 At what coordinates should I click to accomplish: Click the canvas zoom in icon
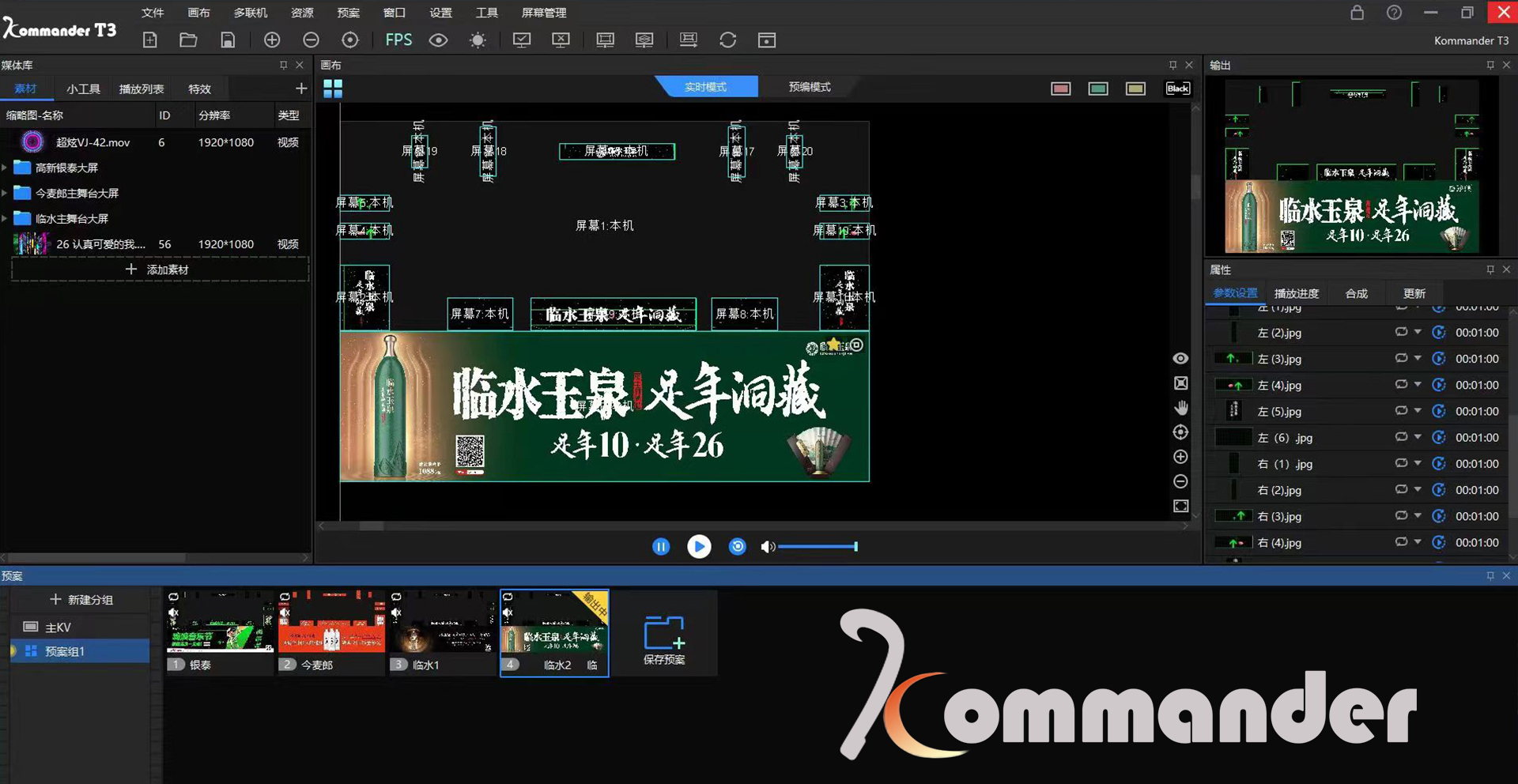[1180, 457]
